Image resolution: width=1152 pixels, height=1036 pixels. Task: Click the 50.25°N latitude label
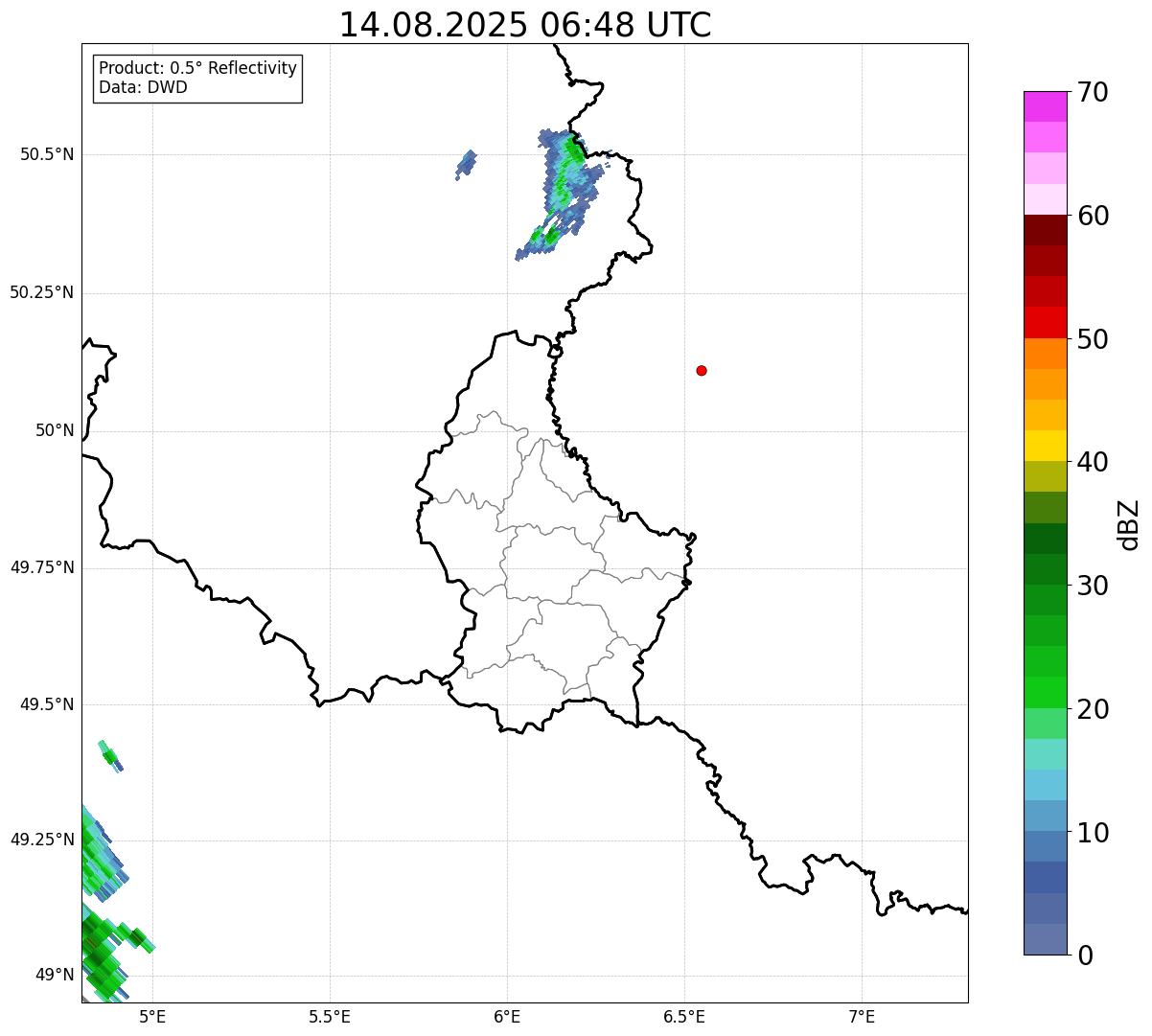click(42, 292)
